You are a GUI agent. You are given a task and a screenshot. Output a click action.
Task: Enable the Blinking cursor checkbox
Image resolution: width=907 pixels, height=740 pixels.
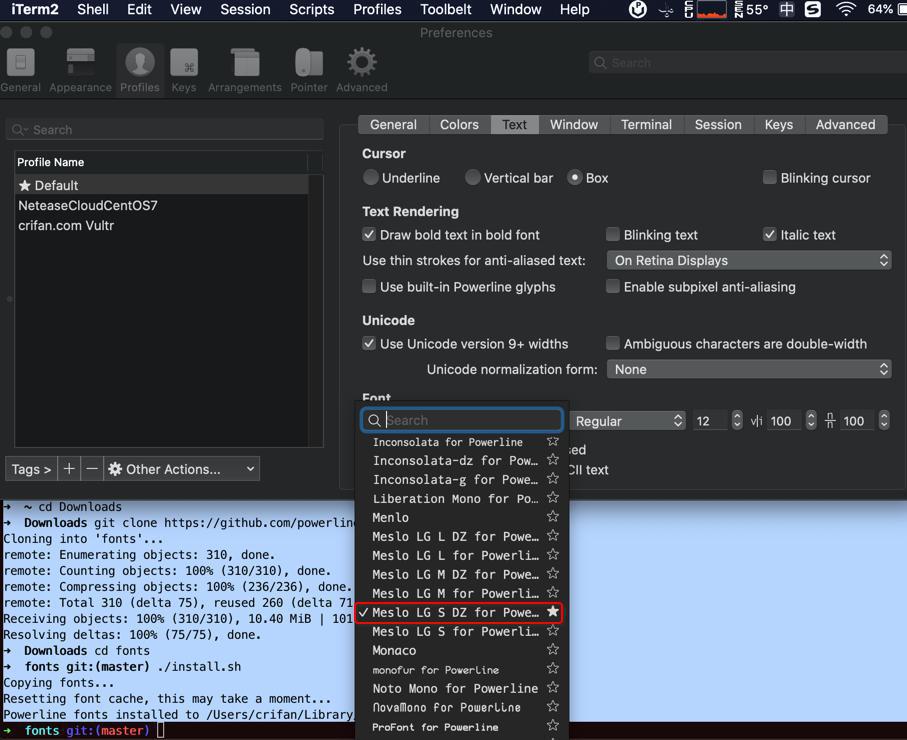(x=769, y=177)
